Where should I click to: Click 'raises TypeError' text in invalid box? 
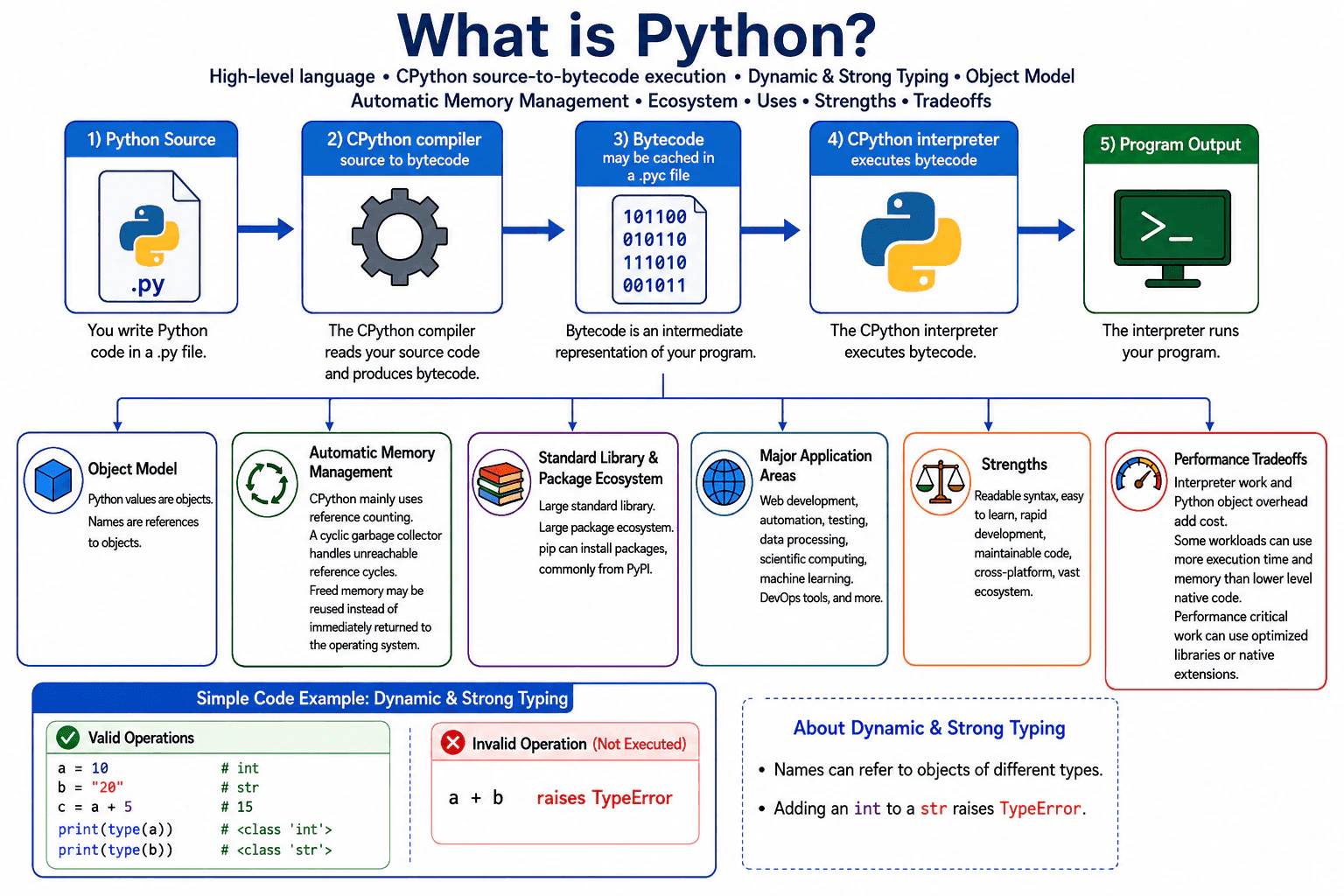(604, 798)
